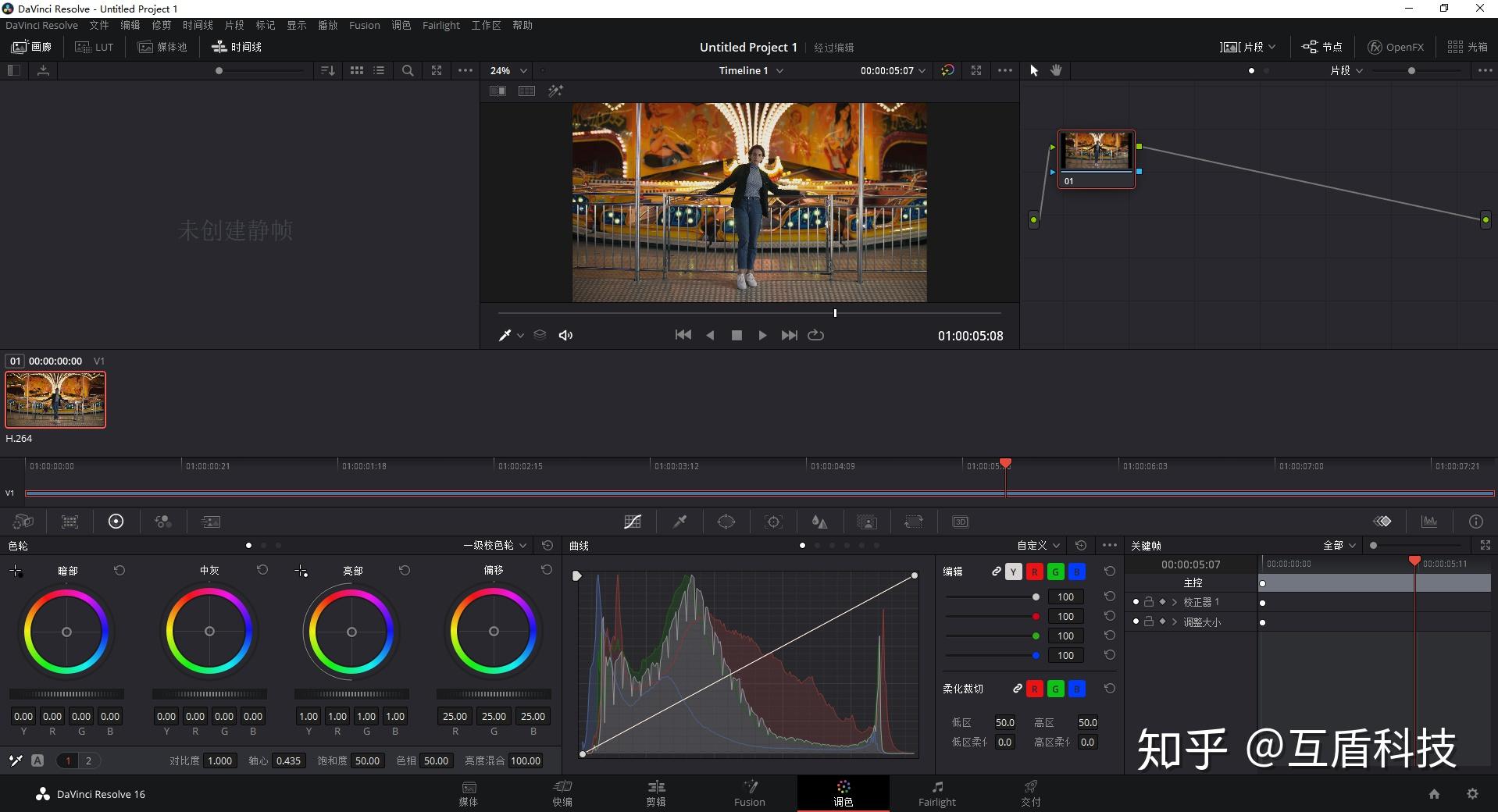Screen dimensions: 1498x812
Task: Click the magic wand highlight icon in viewer
Action: 555,91
